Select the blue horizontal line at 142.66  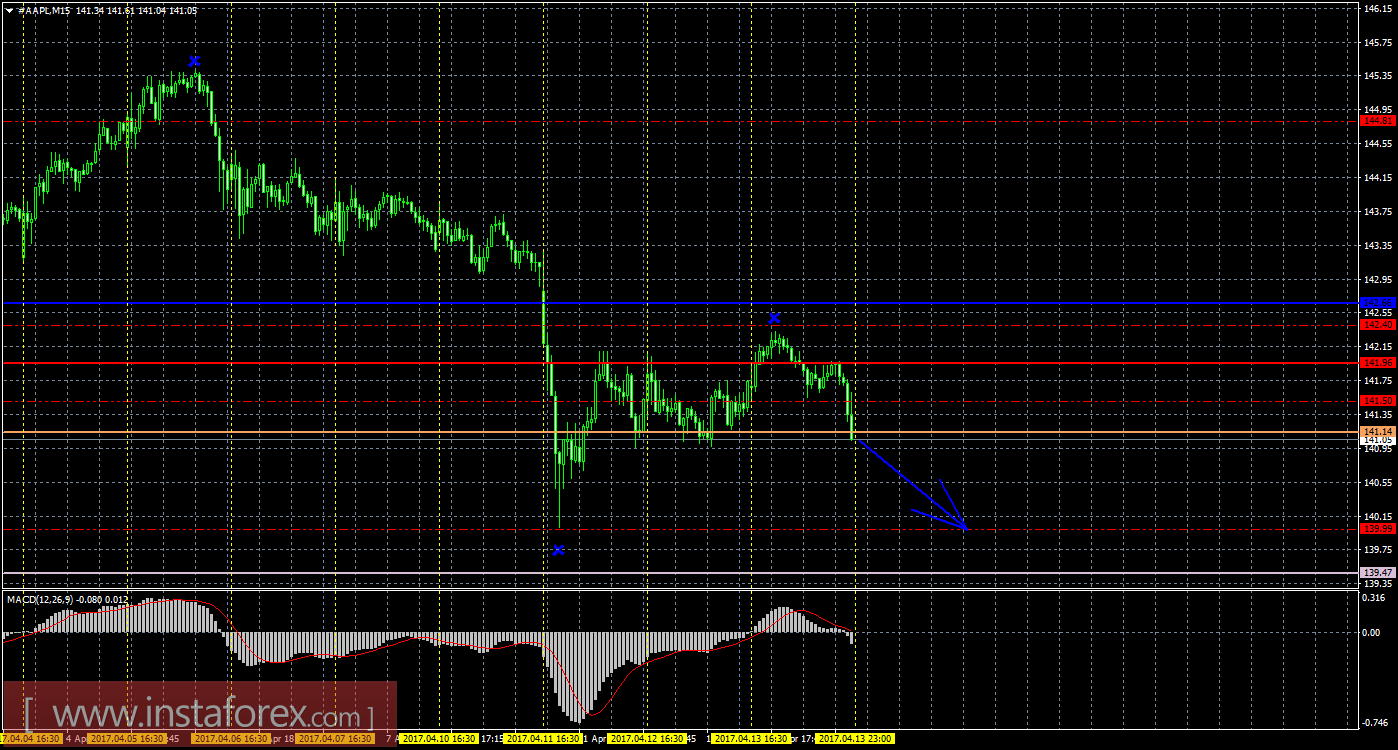pos(680,302)
